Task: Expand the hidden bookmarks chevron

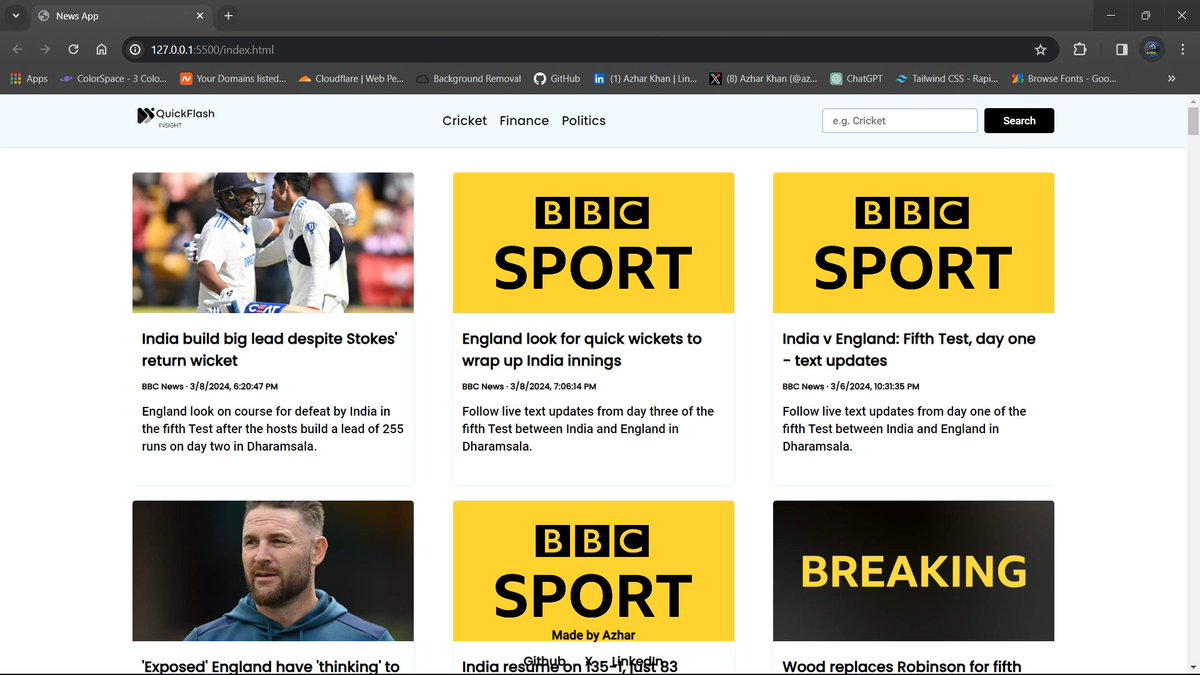Action: (1172, 78)
